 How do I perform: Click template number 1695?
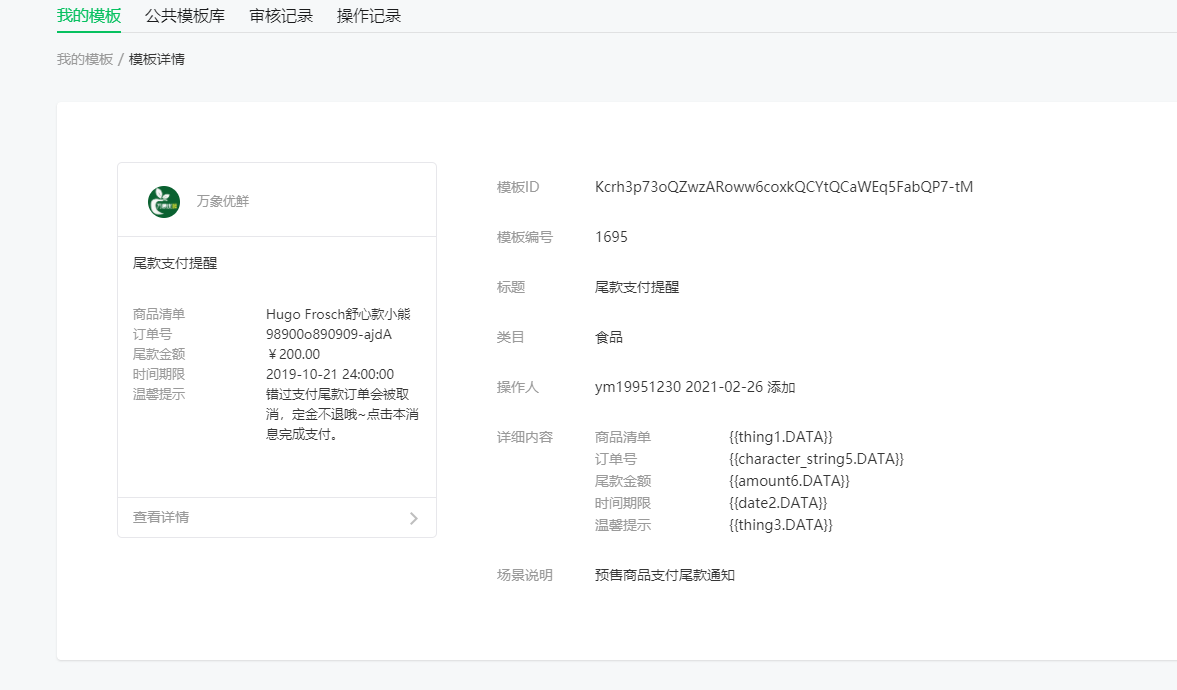click(x=611, y=237)
